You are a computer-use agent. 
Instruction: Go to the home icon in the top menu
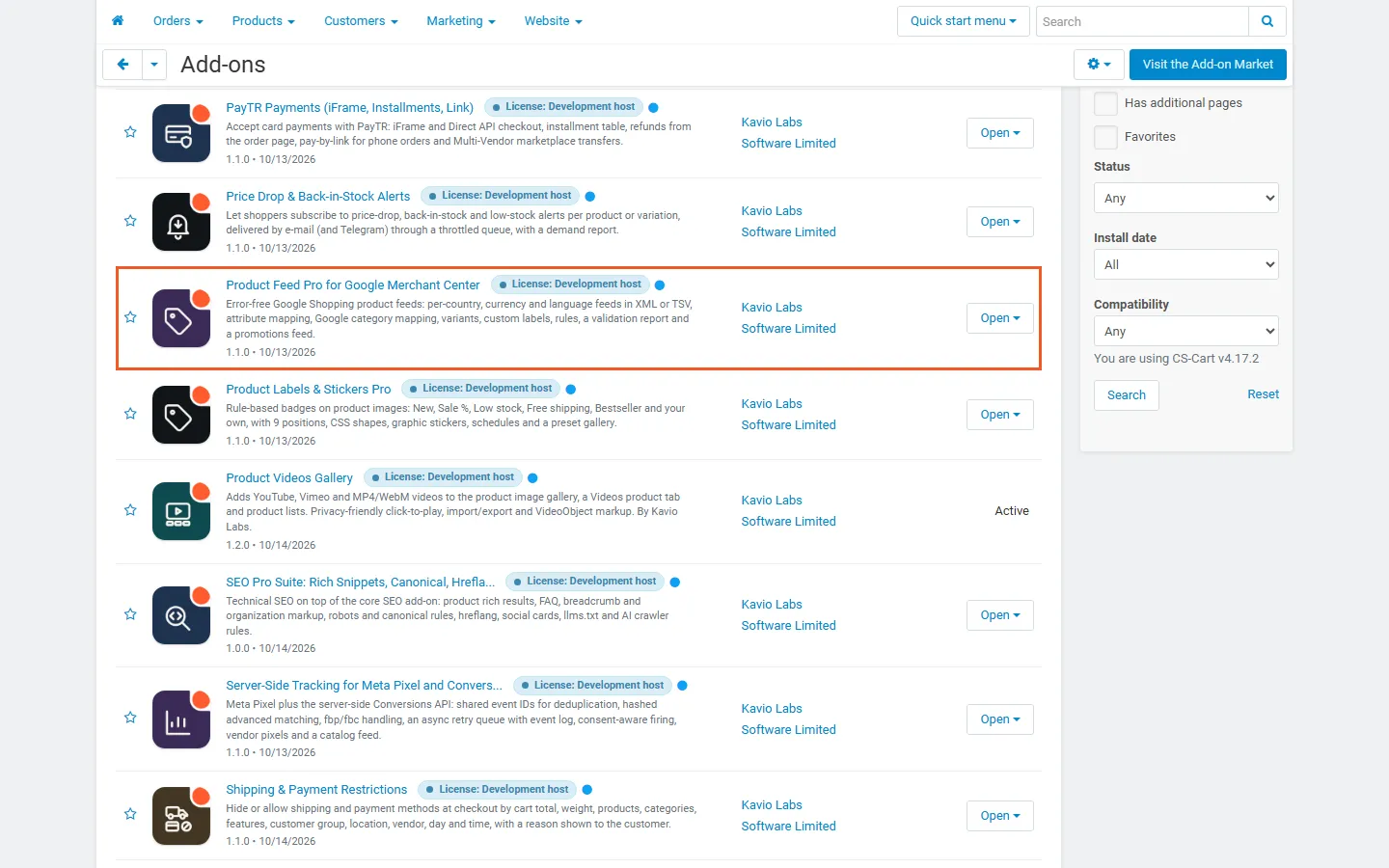click(118, 20)
